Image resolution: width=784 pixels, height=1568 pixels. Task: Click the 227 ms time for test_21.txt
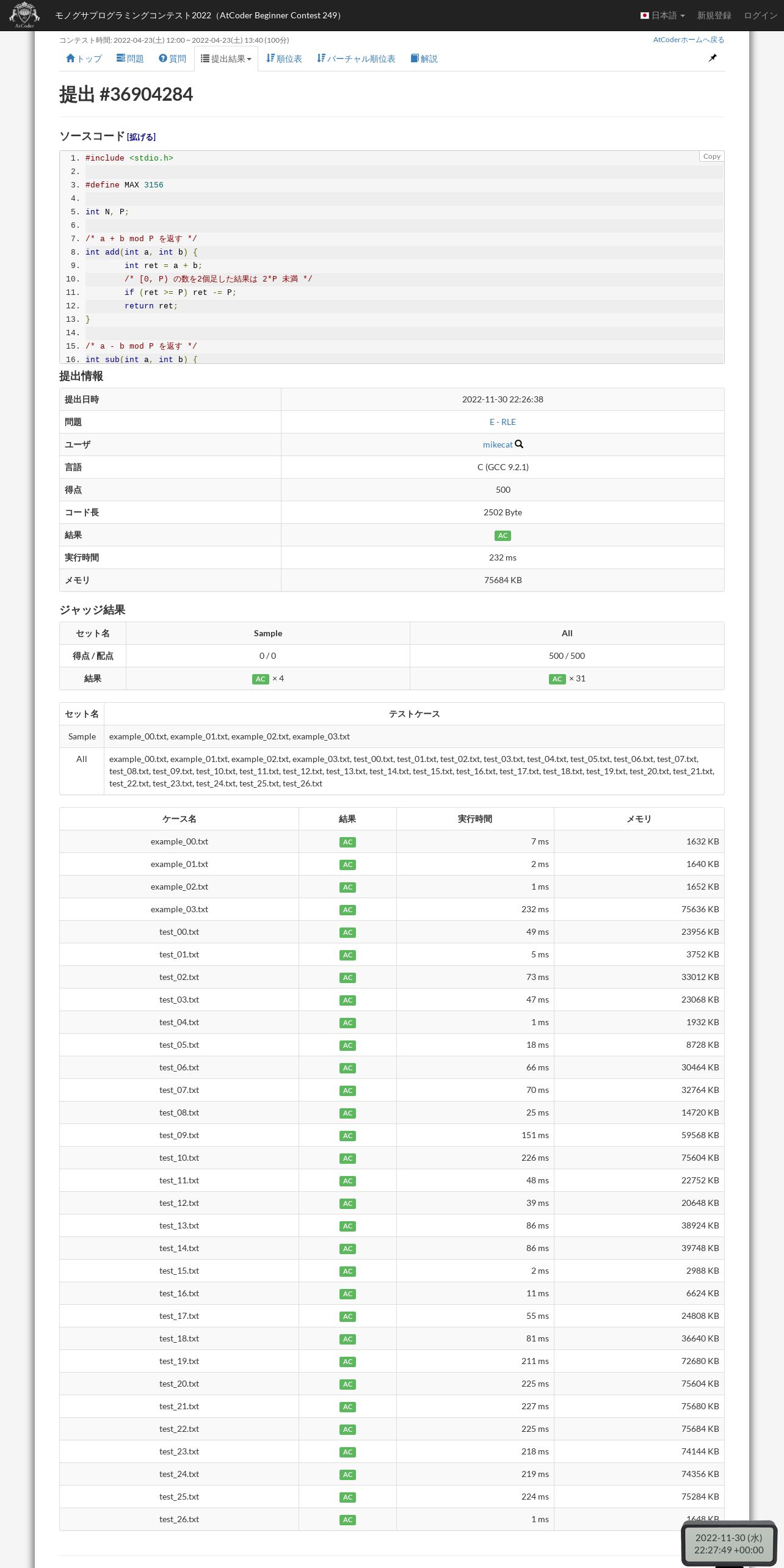[x=535, y=1406]
